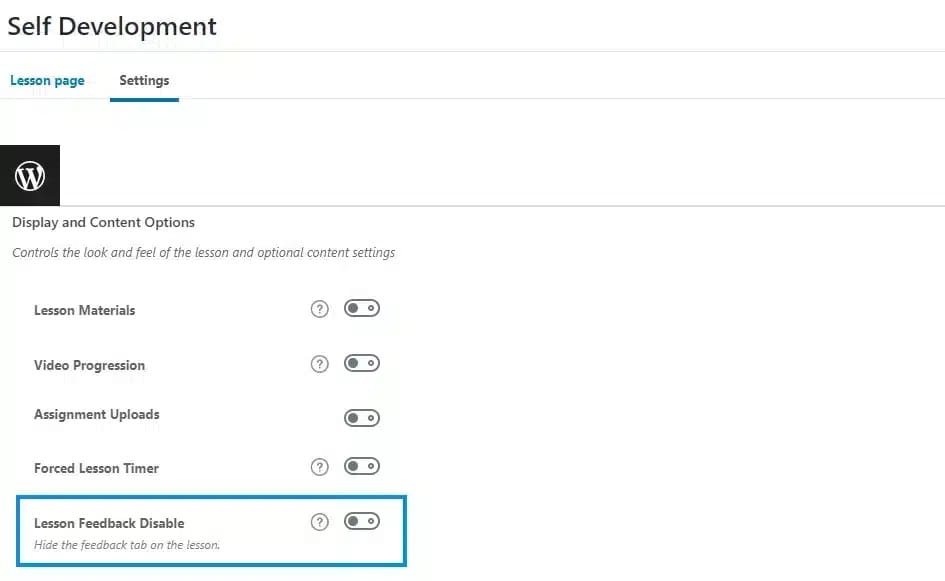945x581 pixels.
Task: Show help for Video Progression
Action: (319, 364)
